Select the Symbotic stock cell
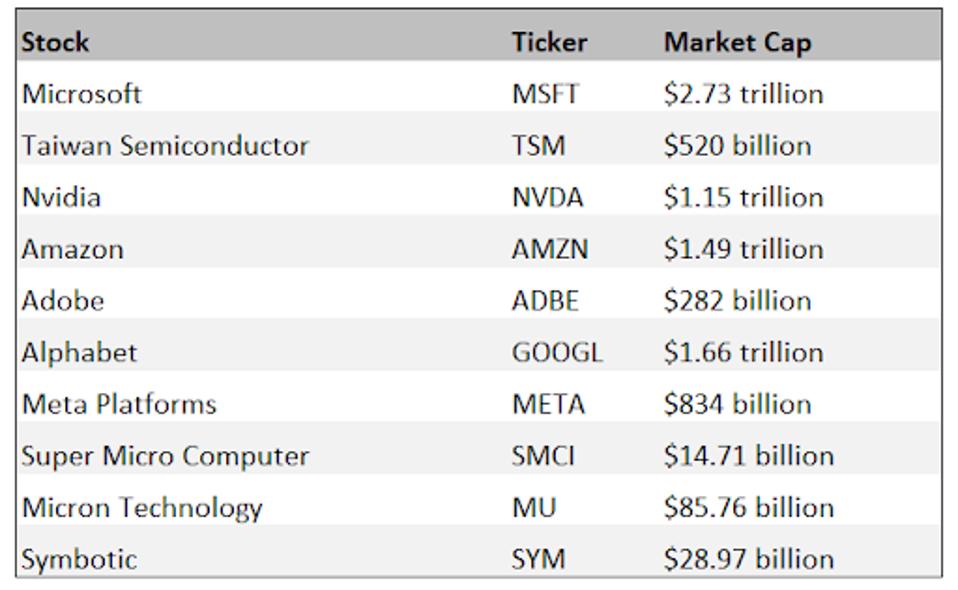 [79, 559]
